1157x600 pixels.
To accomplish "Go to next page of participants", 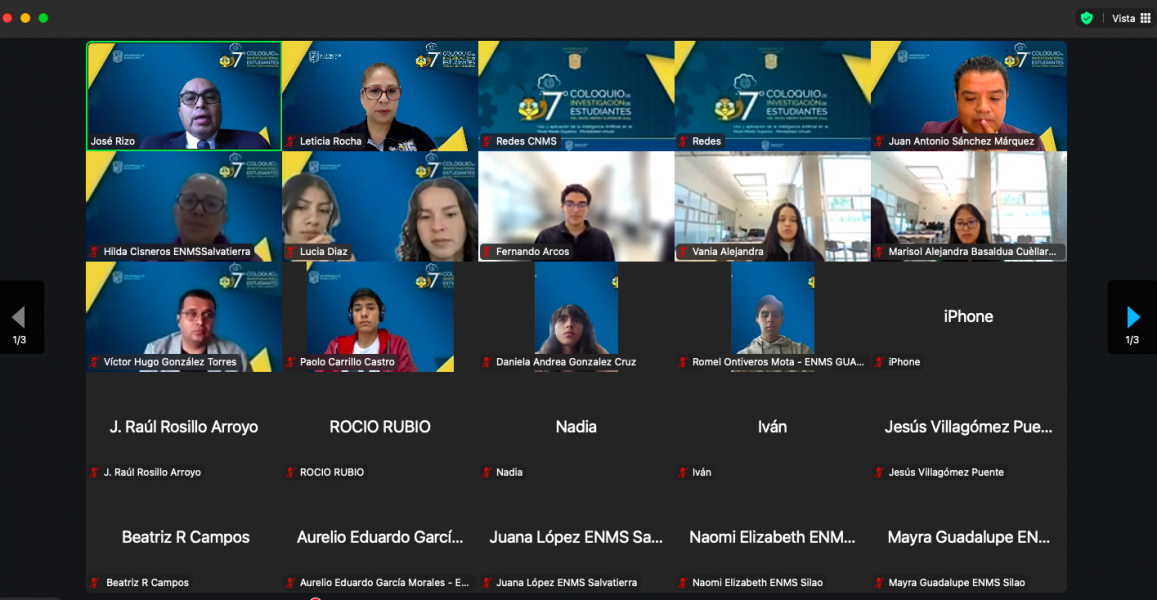I will coord(1132,318).
